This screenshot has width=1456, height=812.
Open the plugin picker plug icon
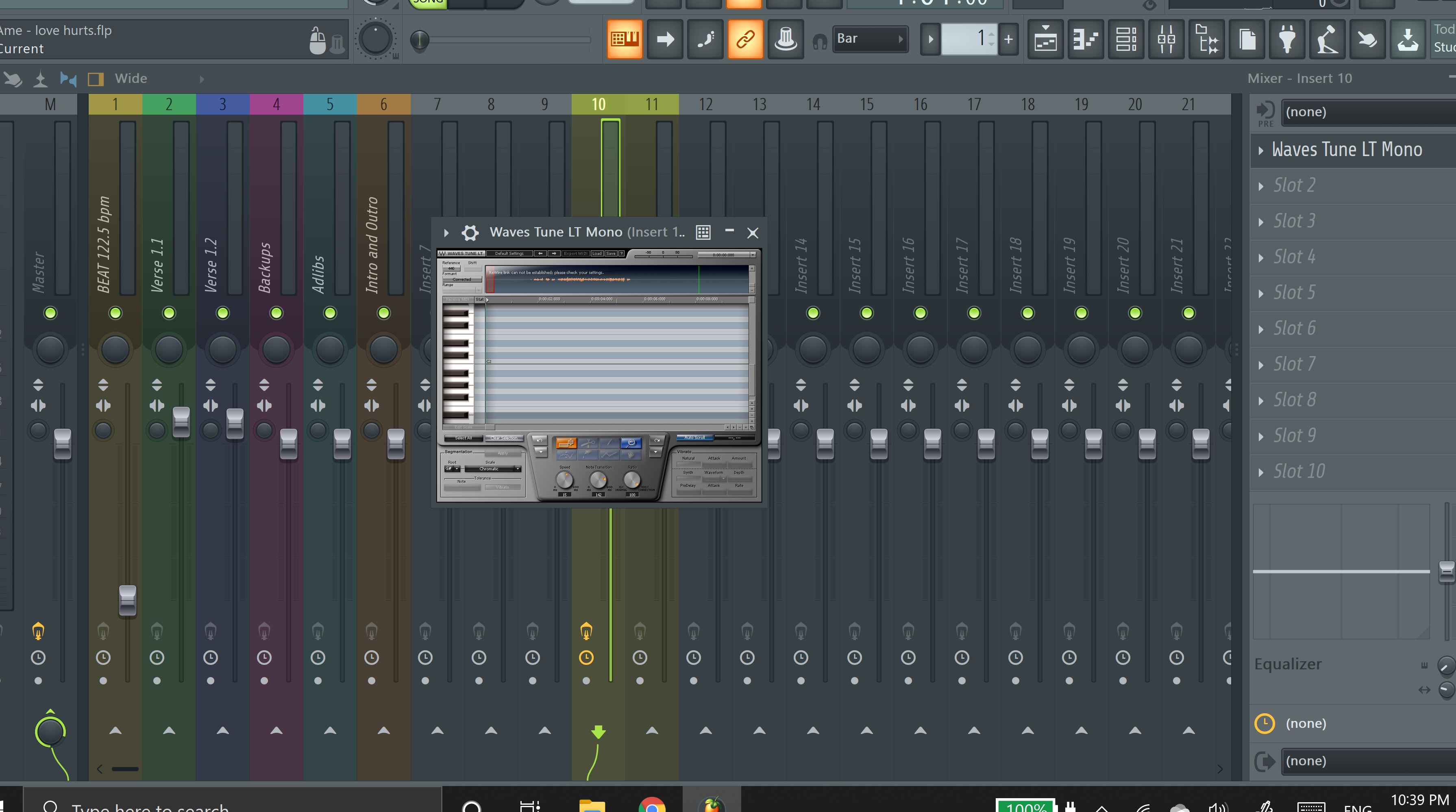(1287, 39)
